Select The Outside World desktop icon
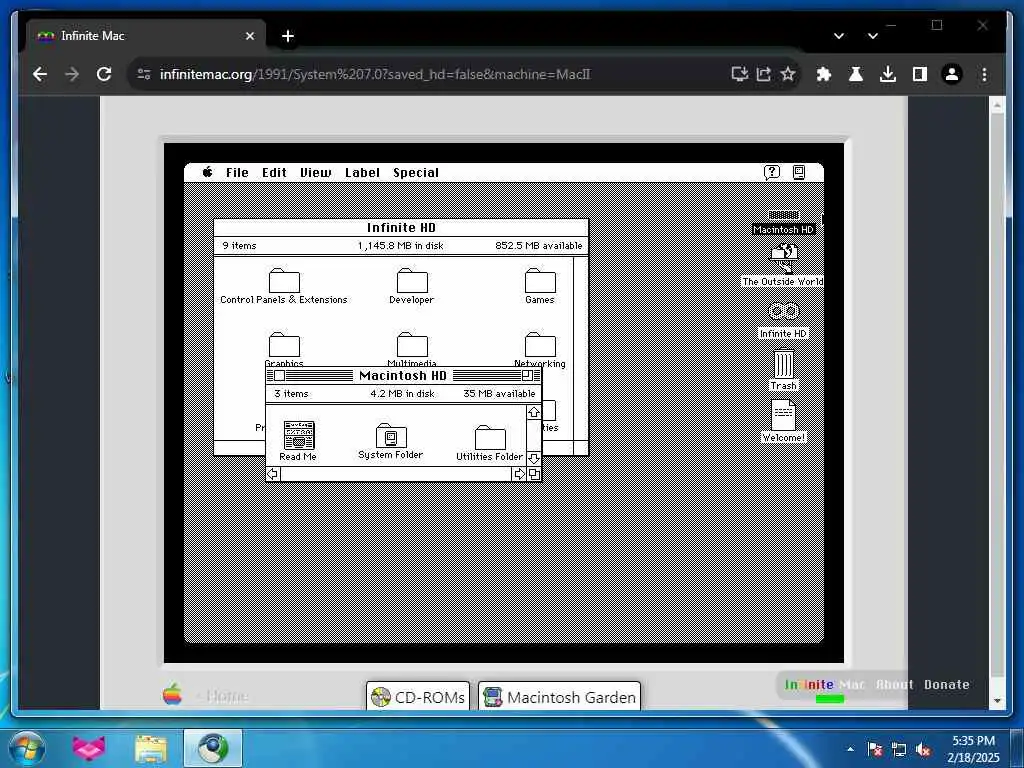Viewport: 1024px width, 768px height. [x=783, y=265]
